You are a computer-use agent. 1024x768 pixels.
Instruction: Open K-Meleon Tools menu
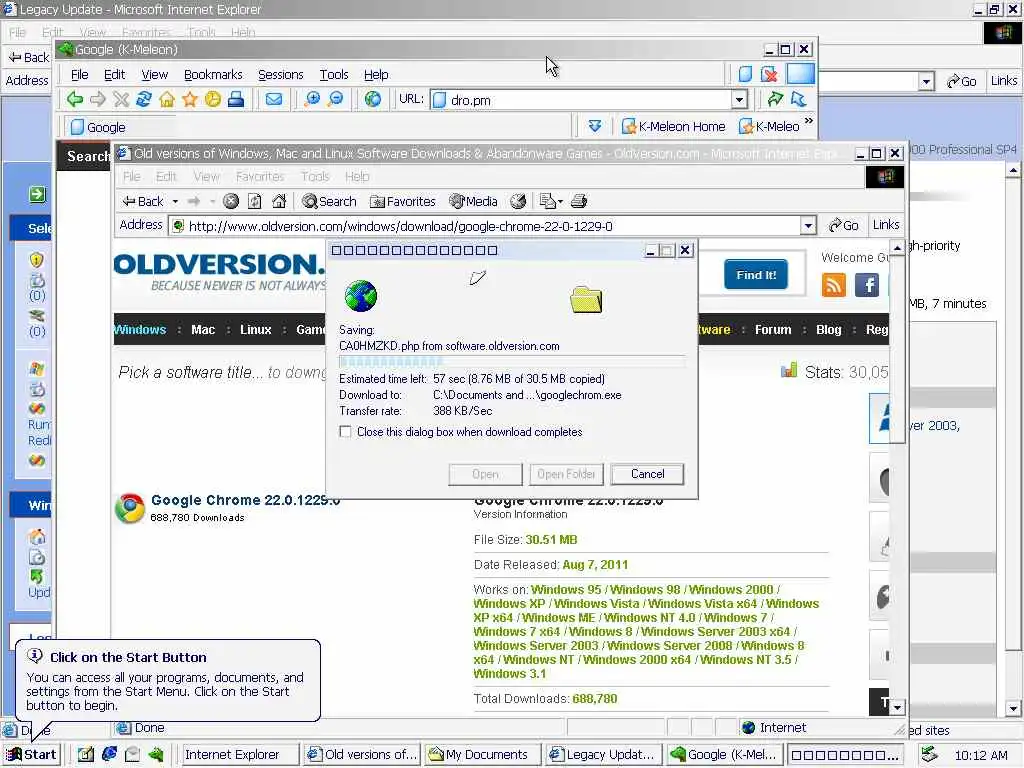click(334, 74)
